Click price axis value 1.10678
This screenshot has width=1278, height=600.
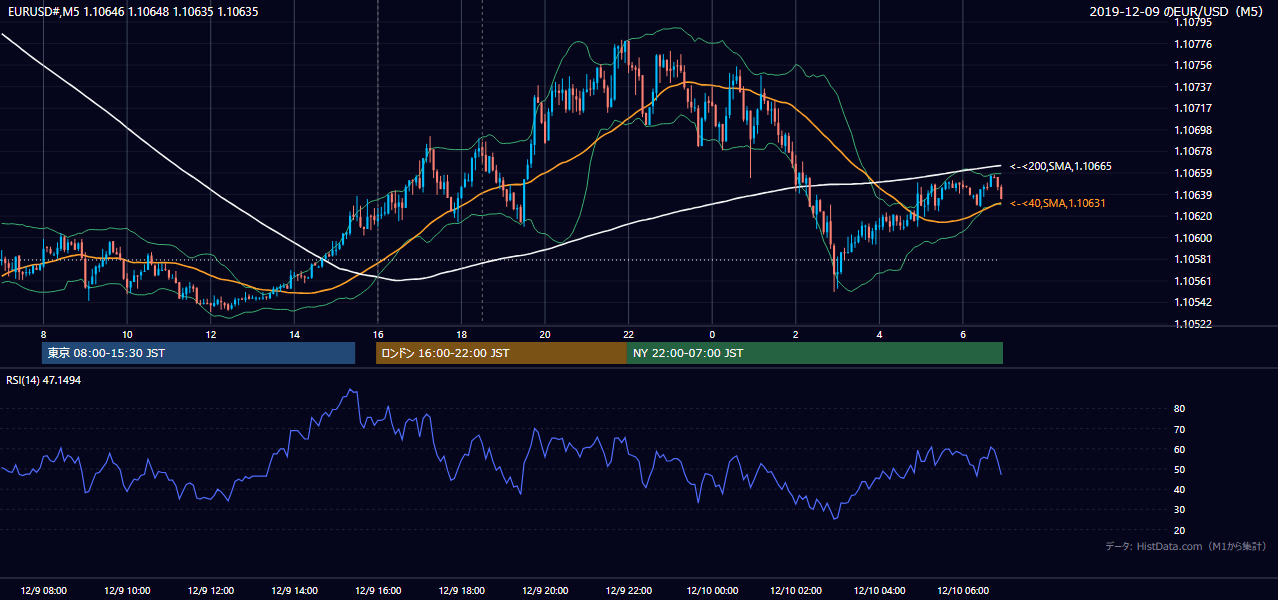click(x=1193, y=151)
